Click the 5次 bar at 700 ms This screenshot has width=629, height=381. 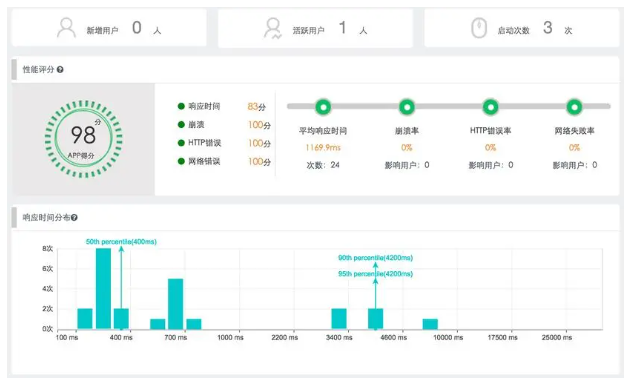(x=175, y=304)
